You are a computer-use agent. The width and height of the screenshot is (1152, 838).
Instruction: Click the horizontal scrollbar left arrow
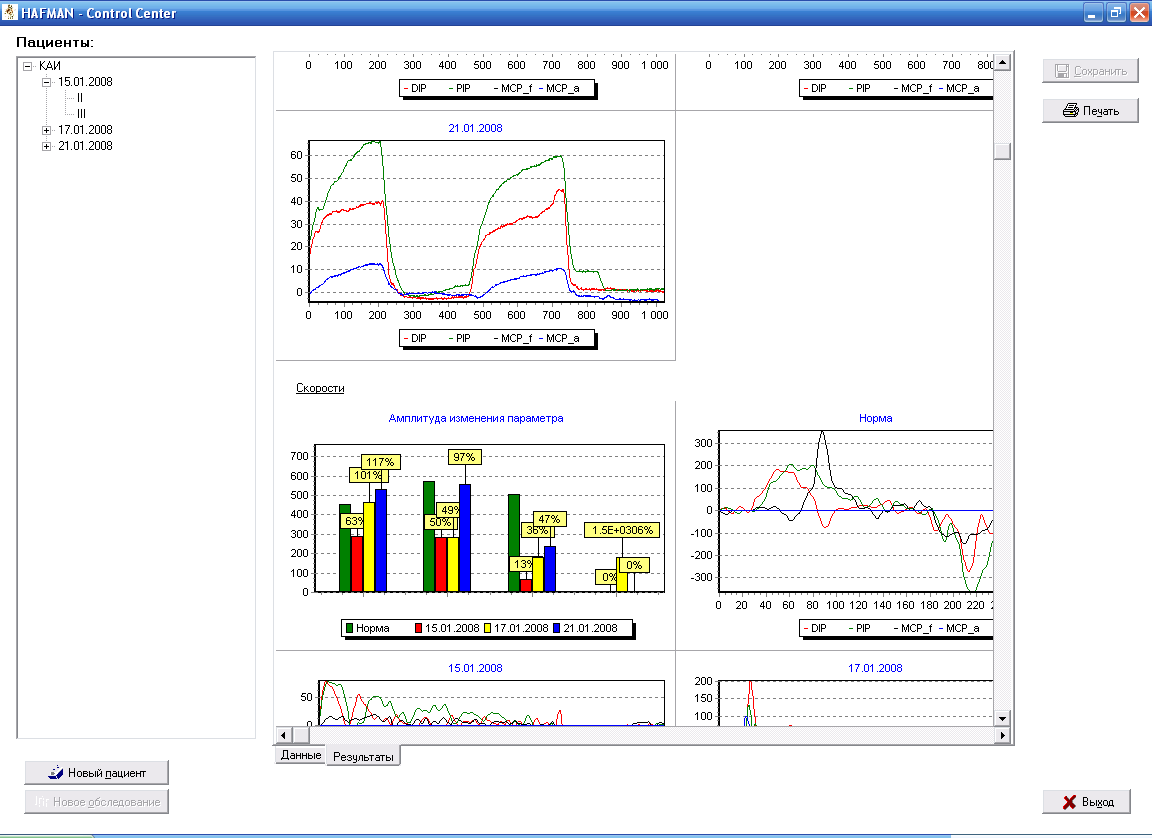click(284, 734)
